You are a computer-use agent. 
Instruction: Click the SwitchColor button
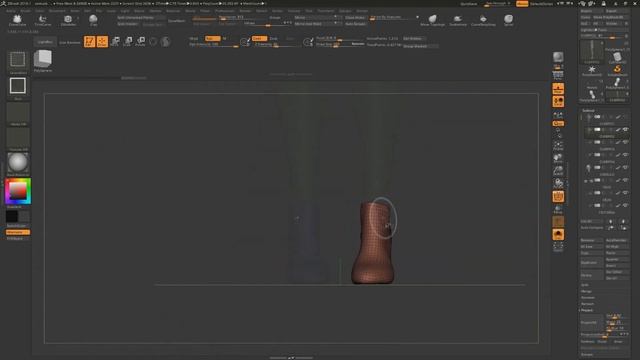[17, 226]
